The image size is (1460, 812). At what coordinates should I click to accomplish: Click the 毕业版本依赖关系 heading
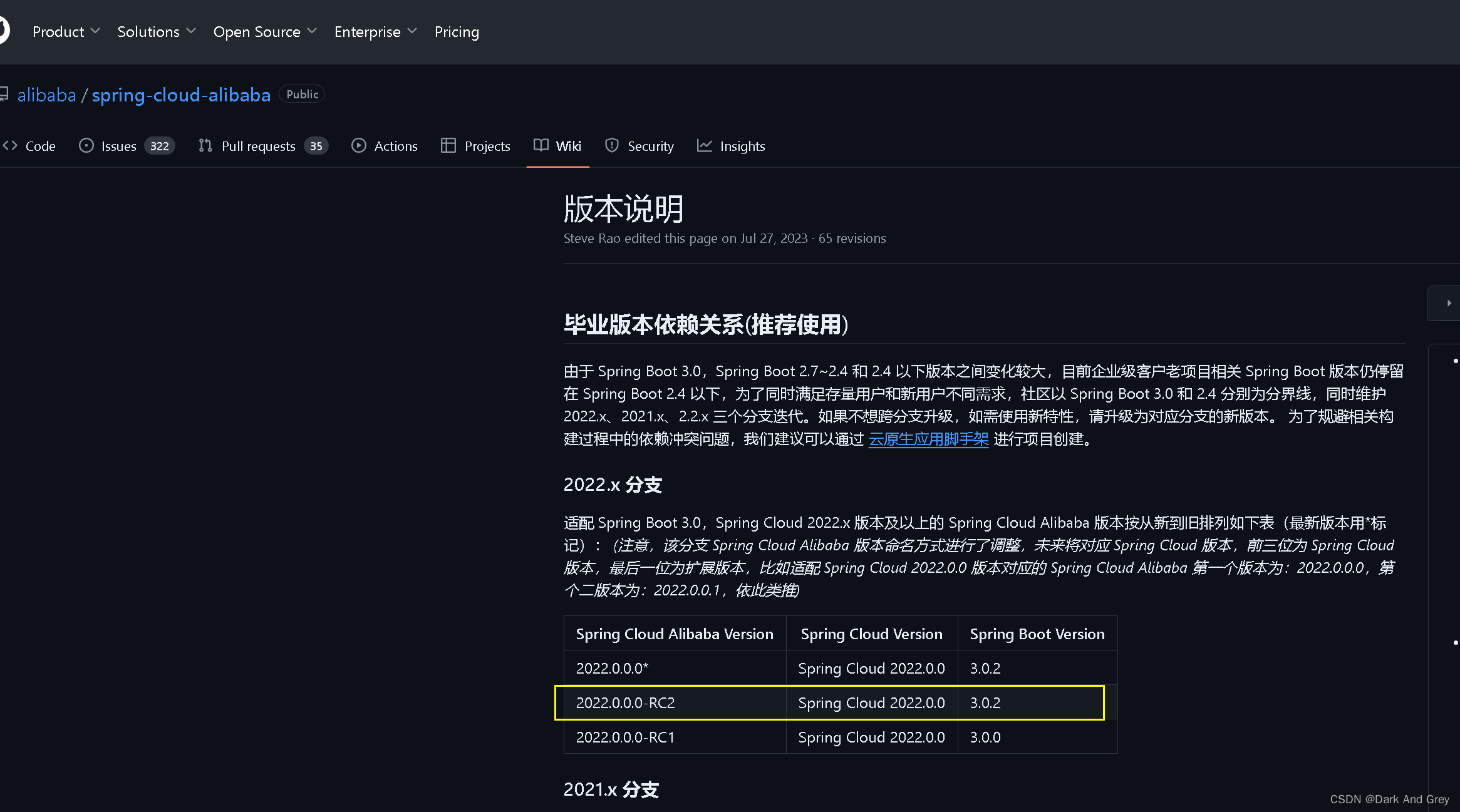click(706, 324)
